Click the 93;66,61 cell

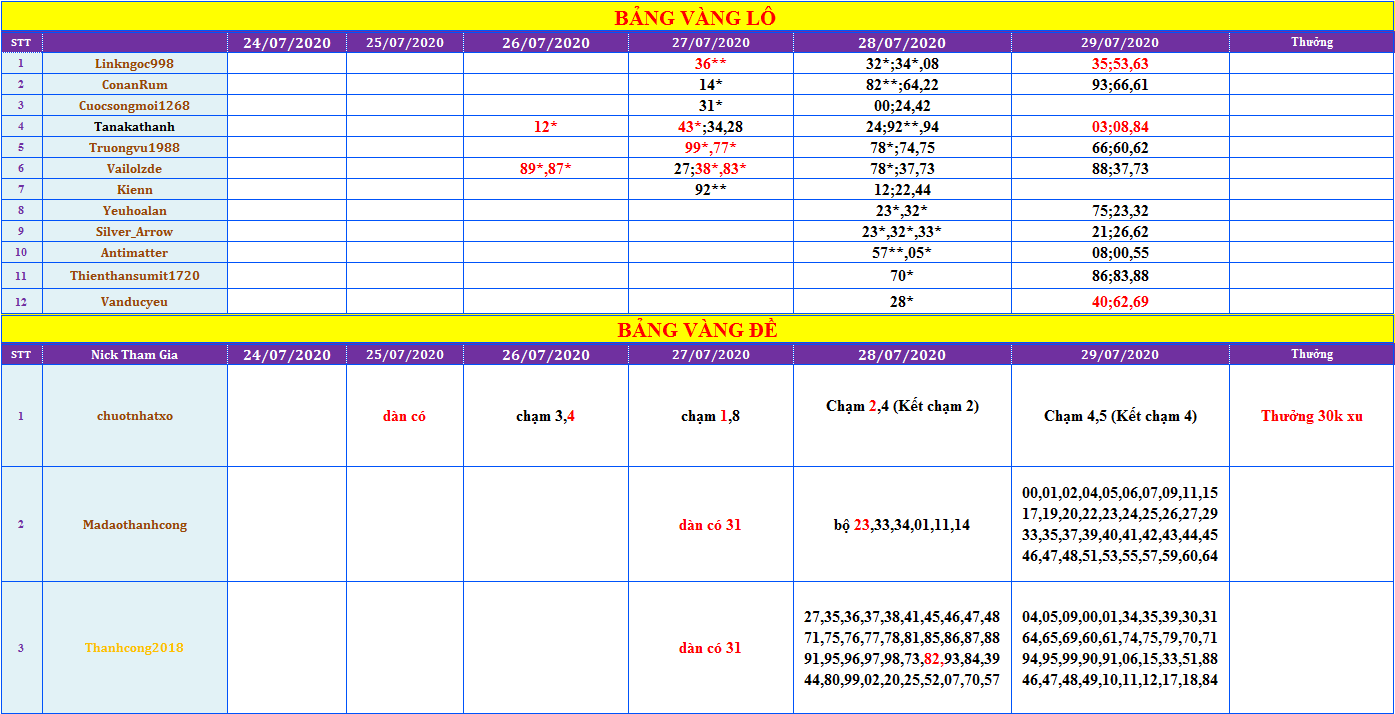(x=1120, y=85)
